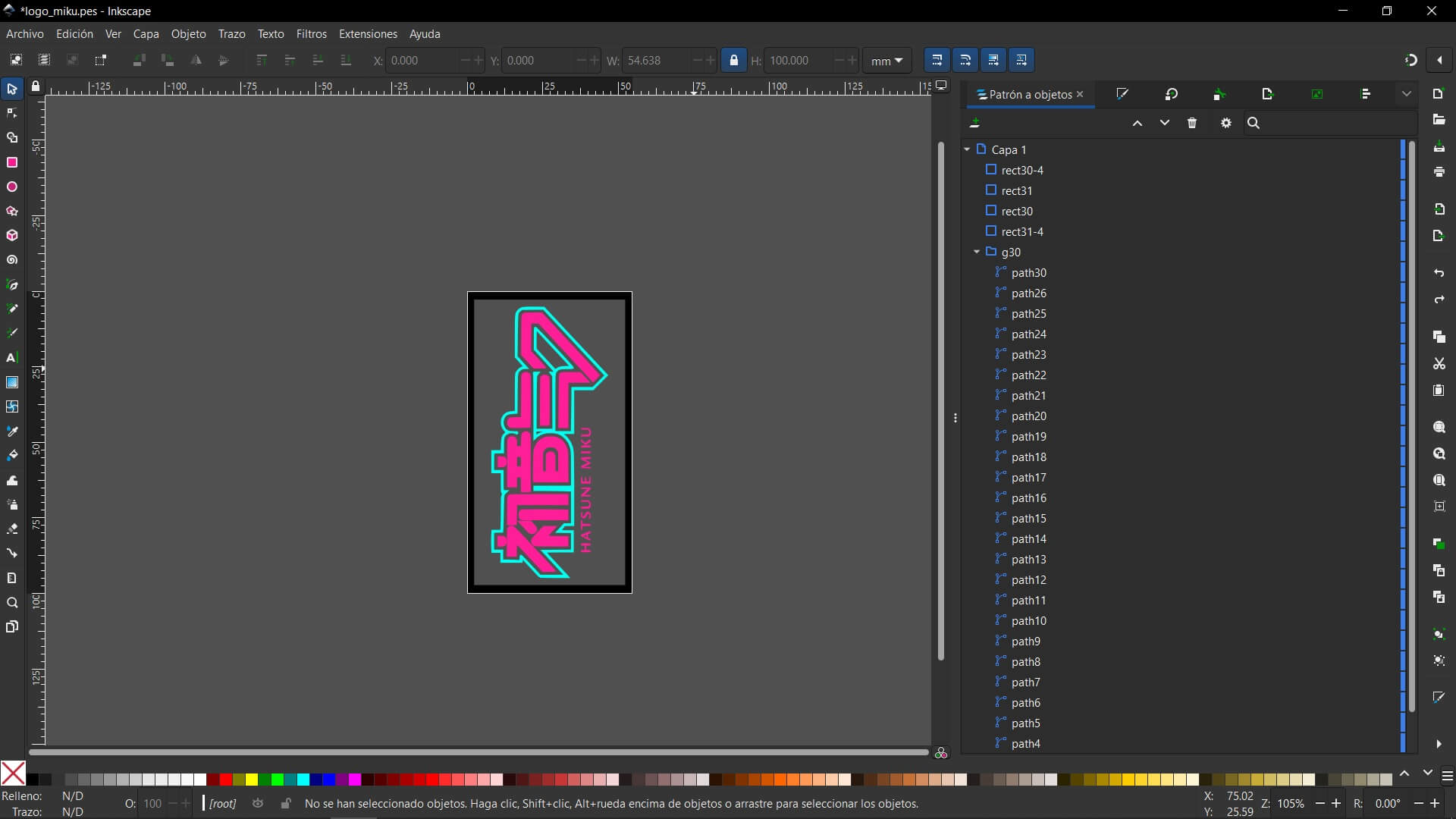Toggle move patterns with object
Image resolution: width=1456 pixels, height=819 pixels.
tap(1021, 60)
